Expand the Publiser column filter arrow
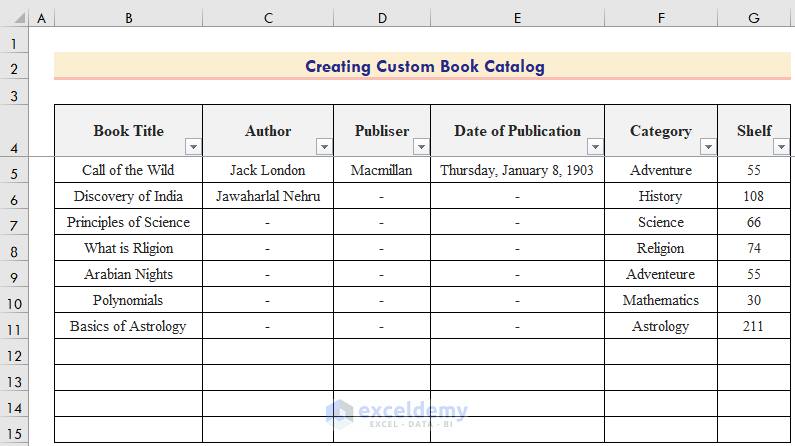The image size is (795, 446). click(421, 147)
